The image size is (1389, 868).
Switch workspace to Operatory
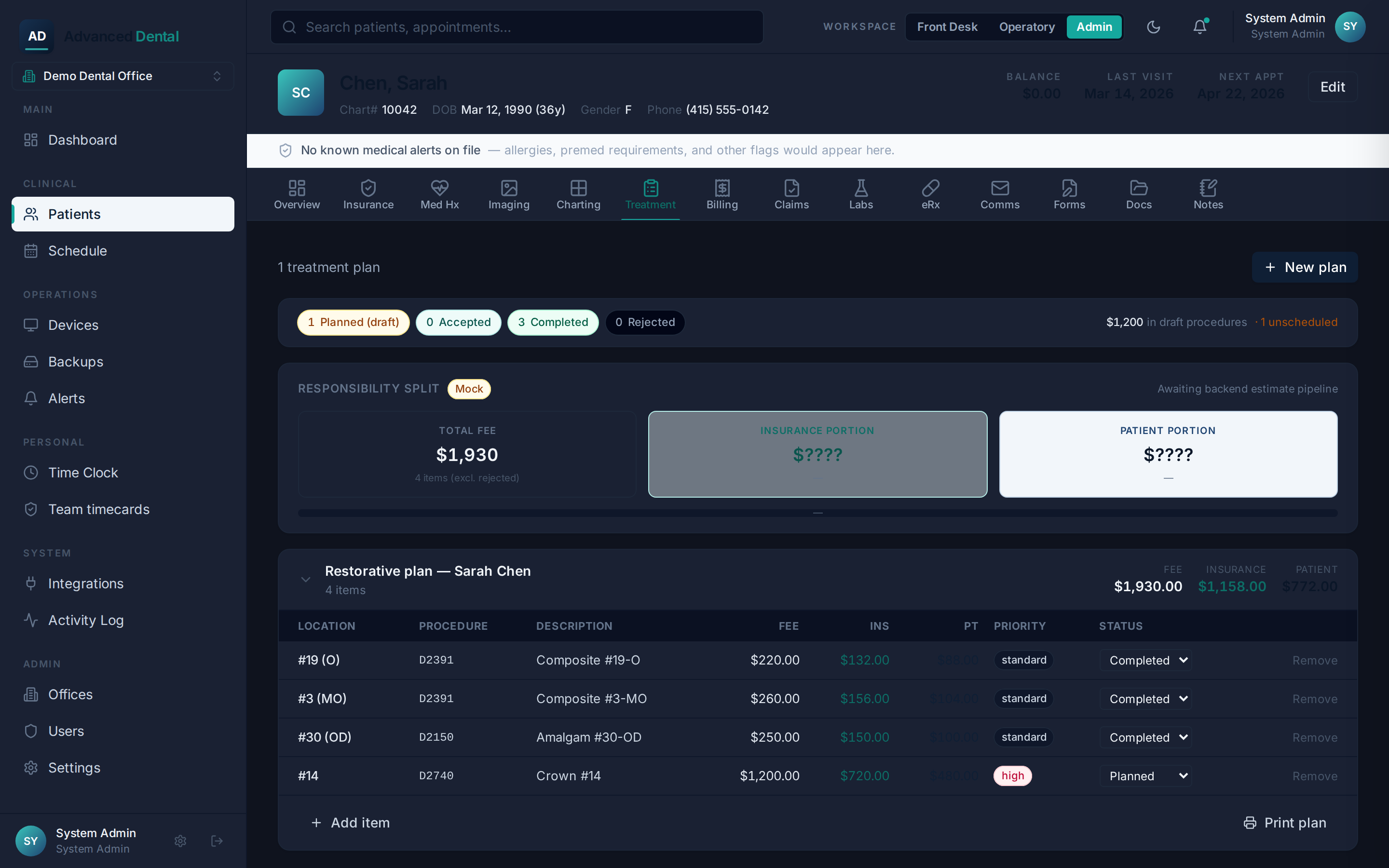coord(1027,27)
